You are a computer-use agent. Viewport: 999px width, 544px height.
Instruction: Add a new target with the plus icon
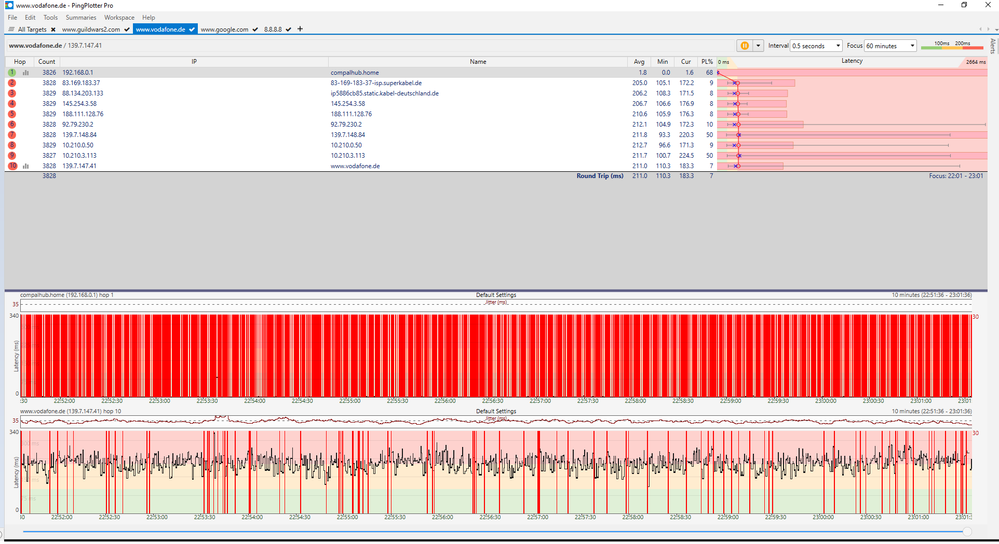tap(300, 29)
